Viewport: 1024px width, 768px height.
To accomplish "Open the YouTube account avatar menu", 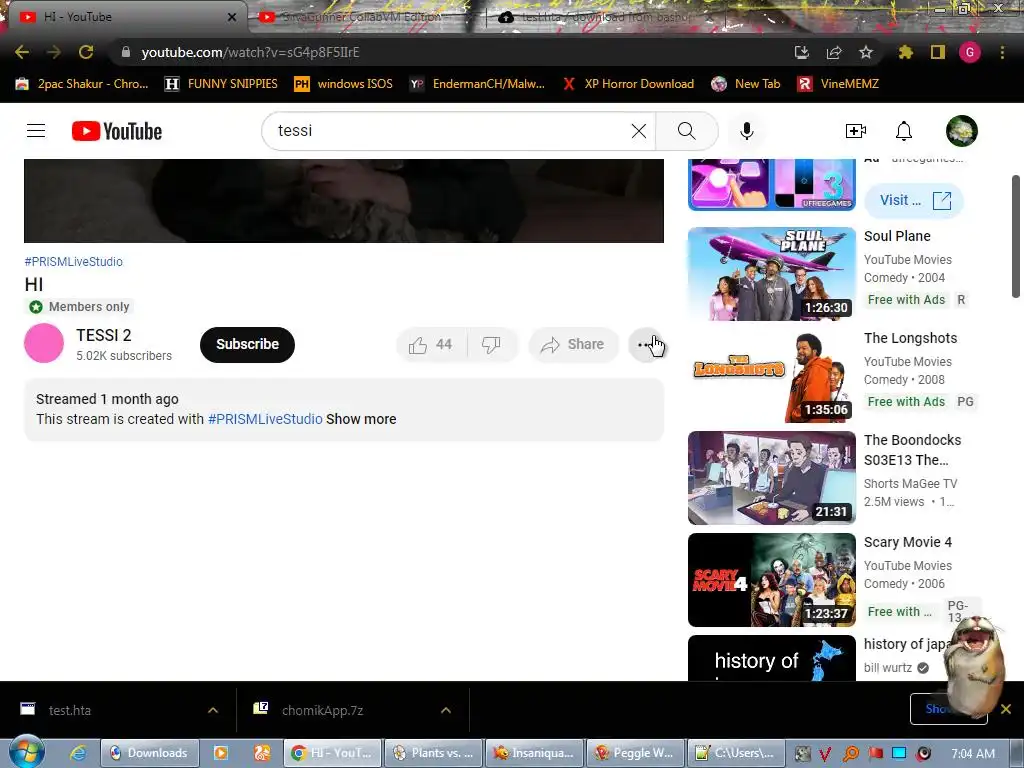I will pyautogui.click(x=961, y=131).
